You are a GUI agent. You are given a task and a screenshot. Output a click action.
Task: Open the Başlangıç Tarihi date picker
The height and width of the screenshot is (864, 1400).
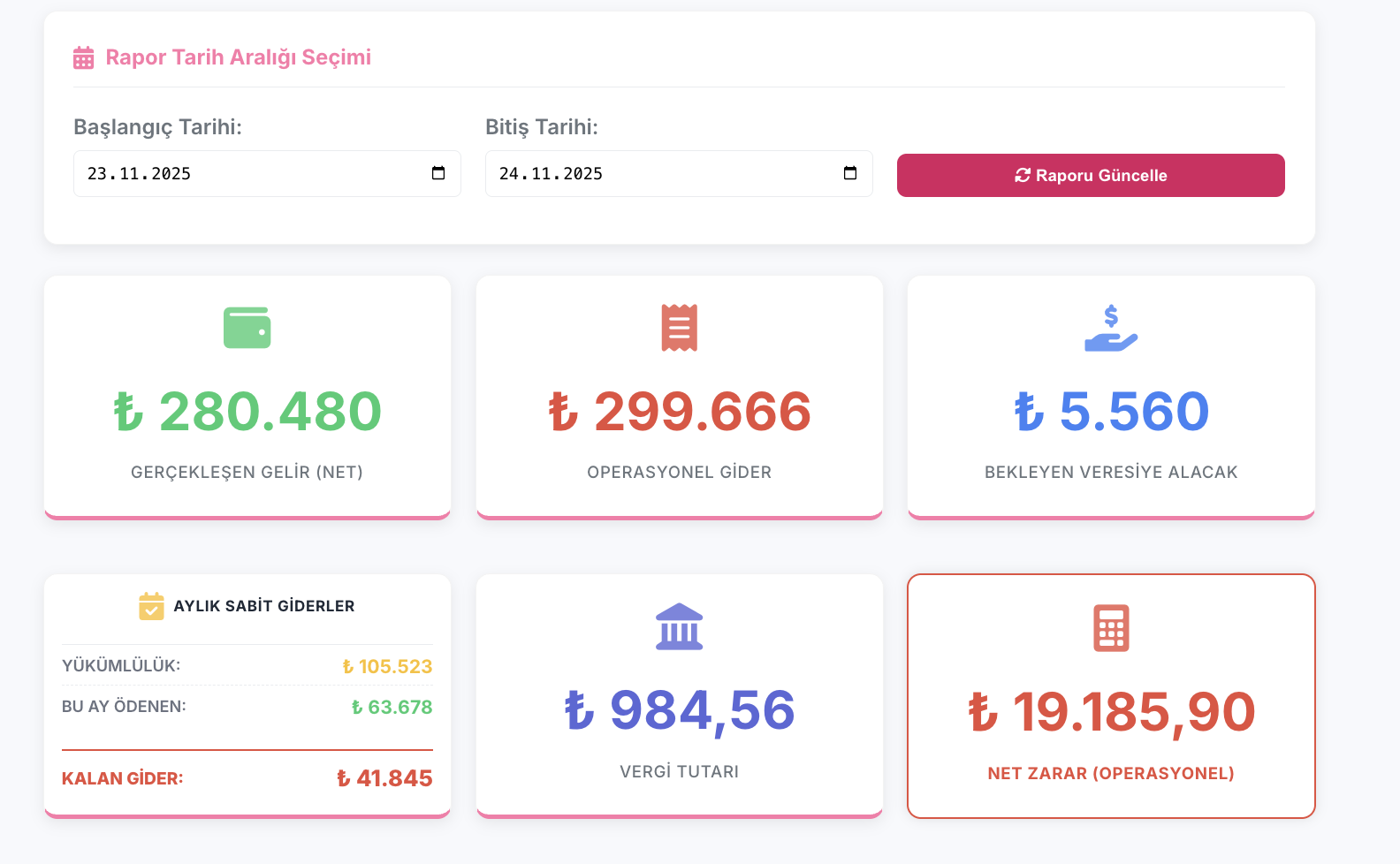(x=438, y=173)
